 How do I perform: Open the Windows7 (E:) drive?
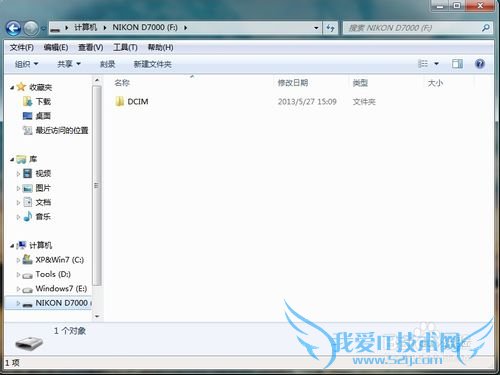point(61,289)
